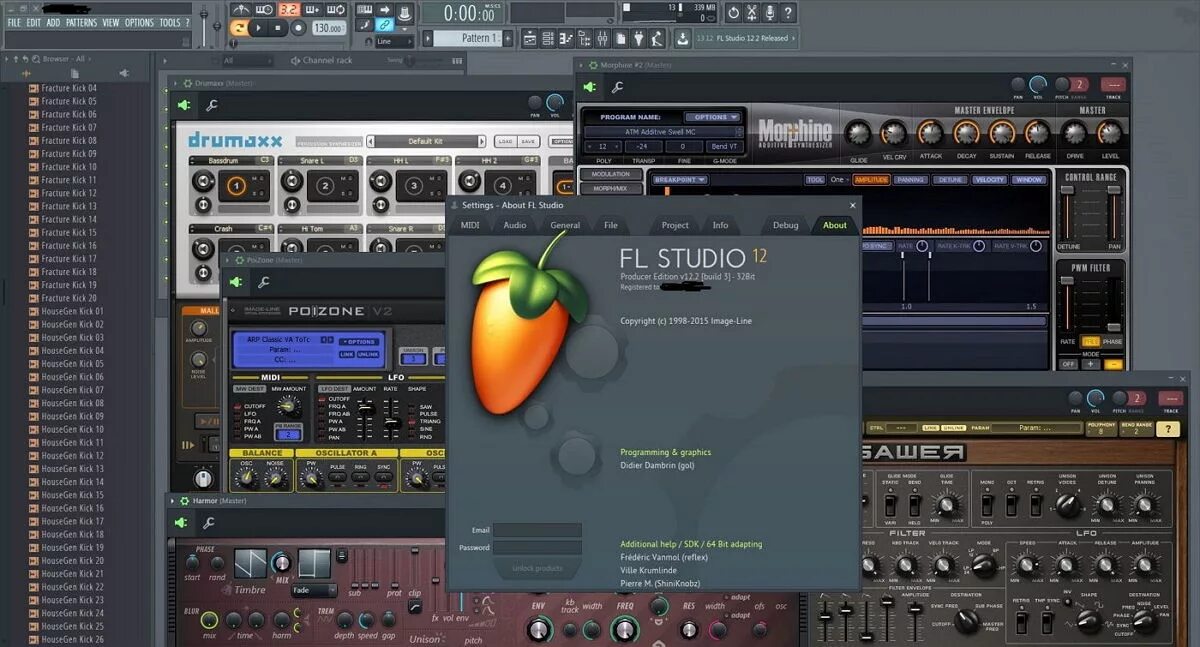Open Morphine BREAKPOINT dropdown
Viewport: 1200px width, 647px height.
680,180
